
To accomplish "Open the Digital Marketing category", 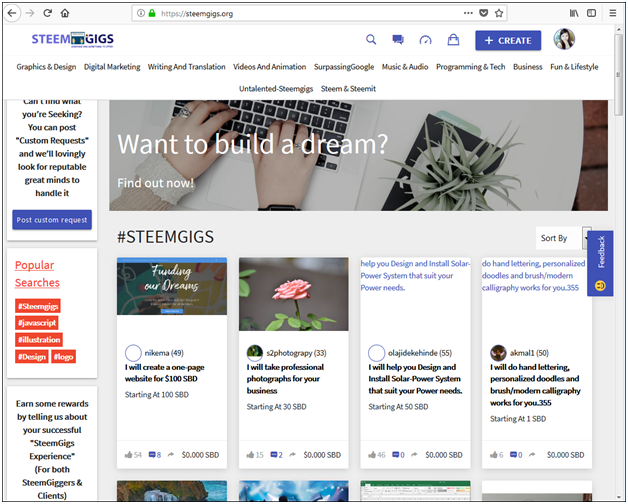I will click(x=112, y=67).
